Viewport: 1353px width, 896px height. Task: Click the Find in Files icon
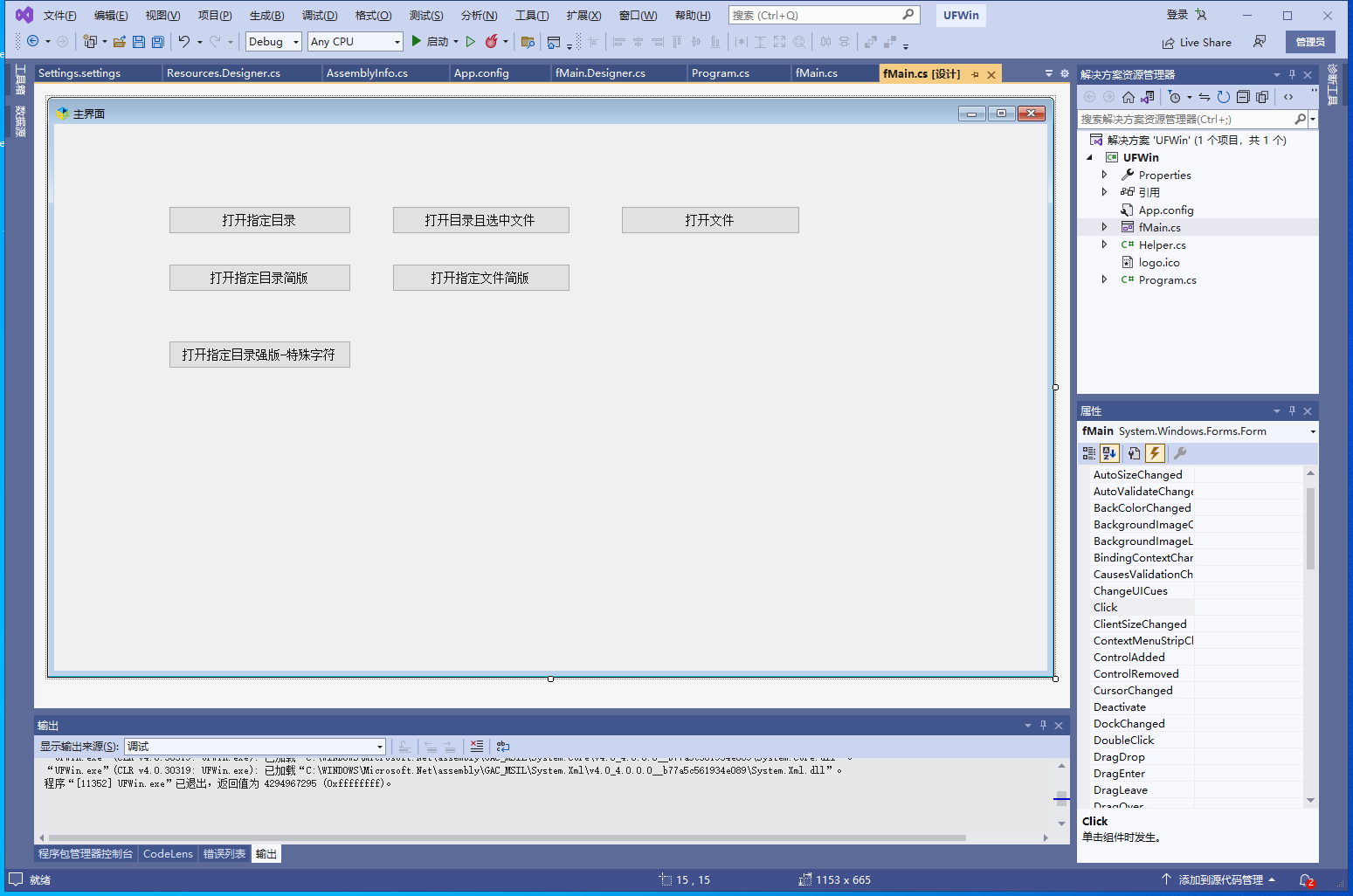click(x=528, y=42)
